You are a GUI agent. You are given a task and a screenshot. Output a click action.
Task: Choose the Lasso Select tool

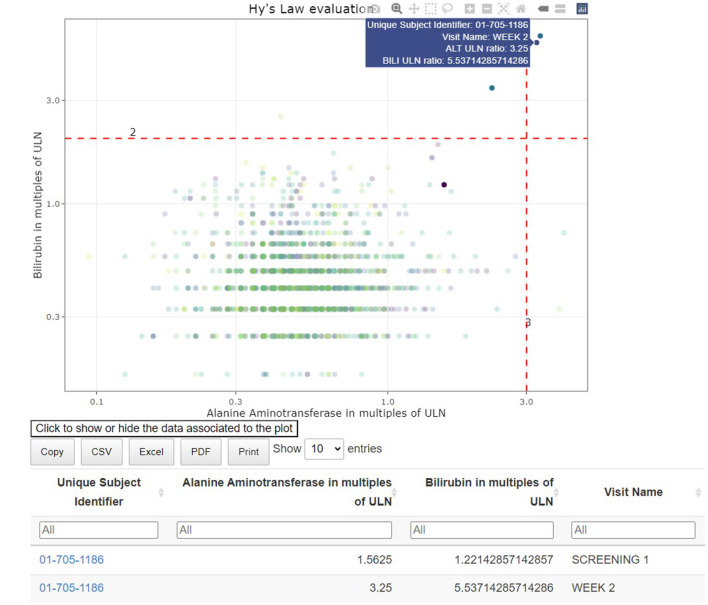[447, 9]
